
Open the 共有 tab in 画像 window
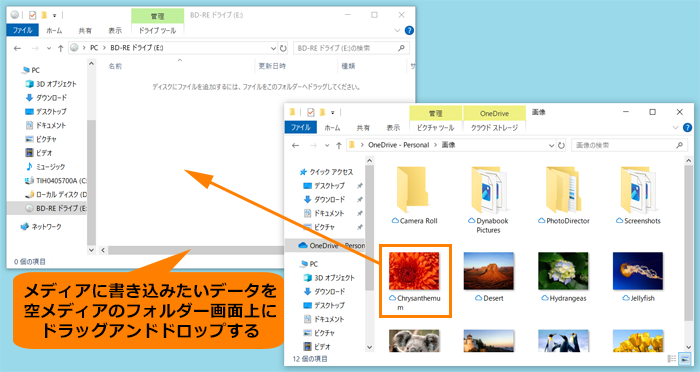(x=363, y=128)
